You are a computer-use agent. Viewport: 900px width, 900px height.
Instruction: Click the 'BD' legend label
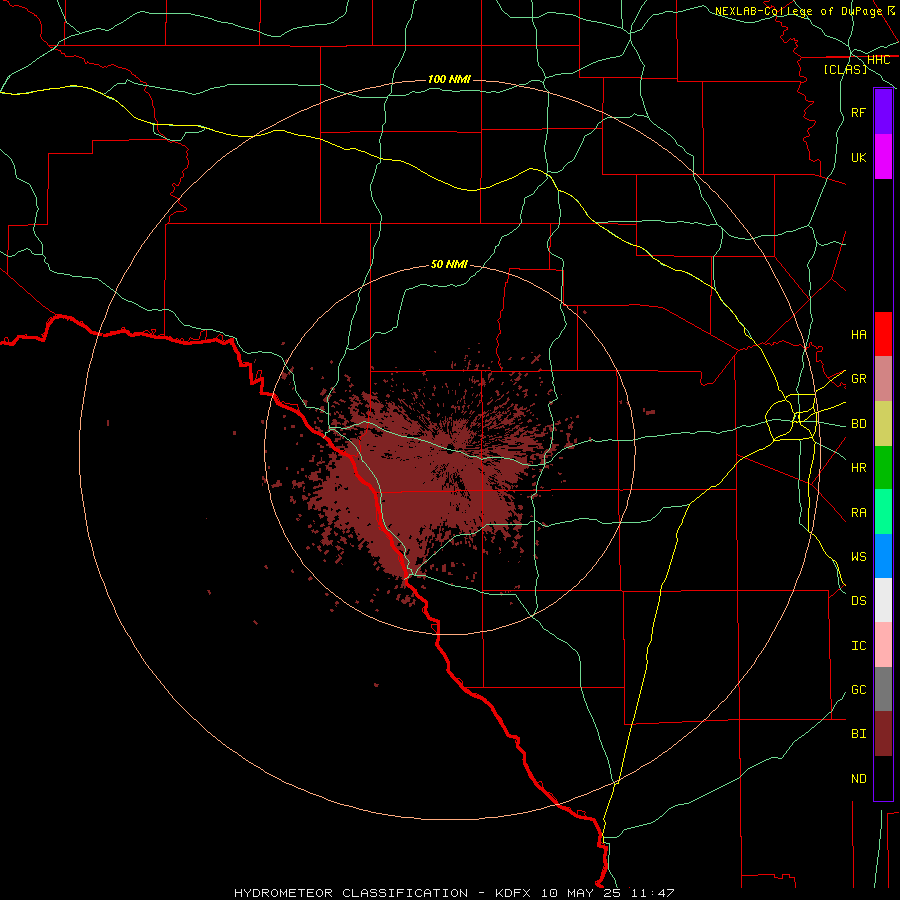[859, 424]
